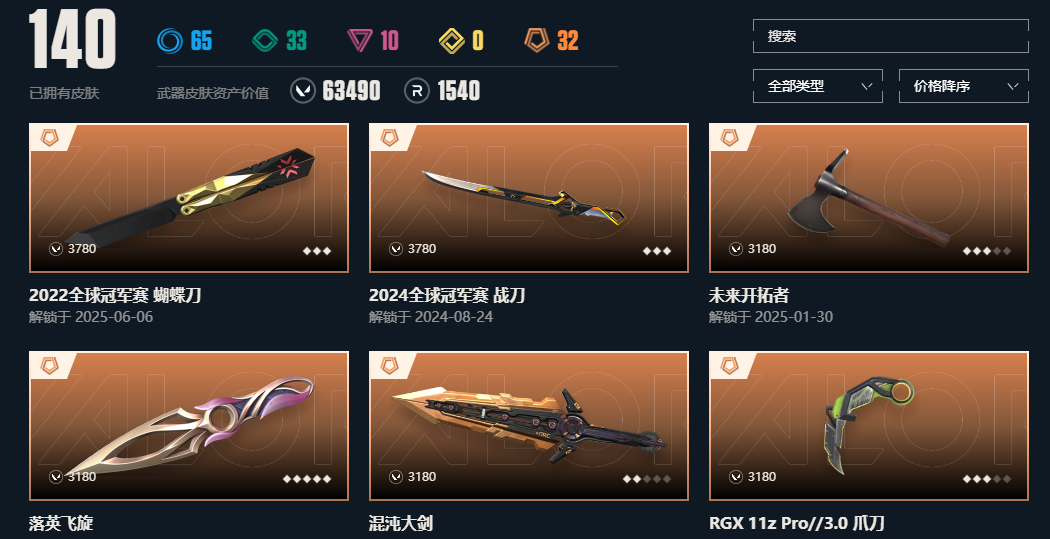Click the blue Select tier icon showing 65
Viewport: 1050px width, 539px height.
pyautogui.click(x=169, y=40)
